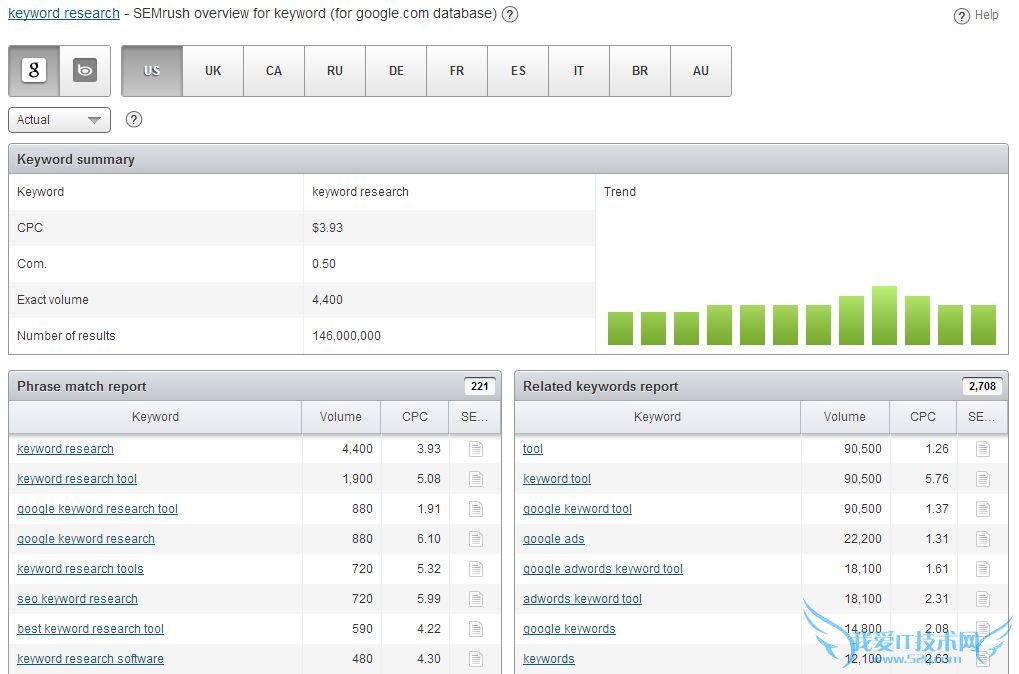
Task: Open SERP source icon for google ads row
Action: [983, 539]
